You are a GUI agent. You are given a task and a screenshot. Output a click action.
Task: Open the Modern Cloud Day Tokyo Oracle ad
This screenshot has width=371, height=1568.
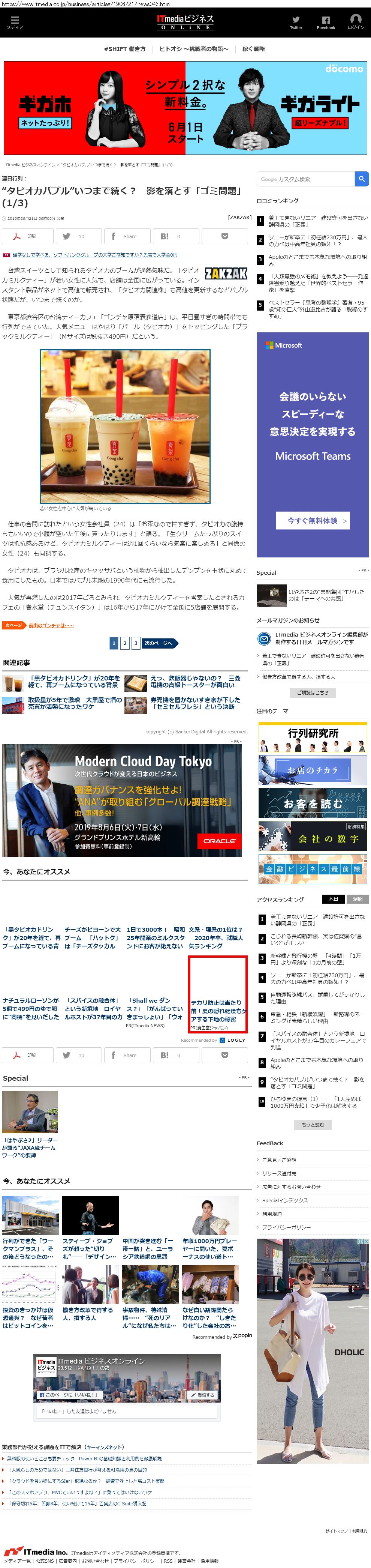[x=122, y=800]
